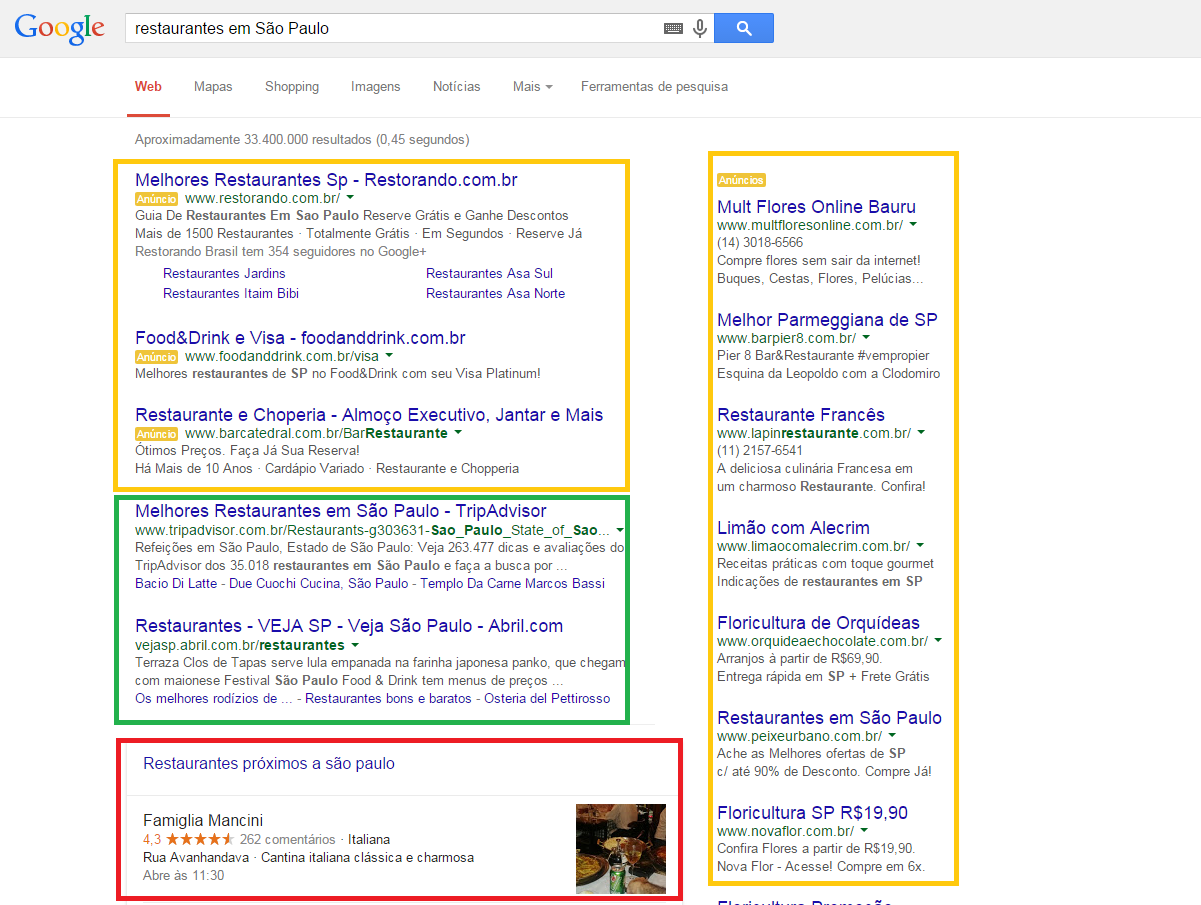Screen dimensions: 1201x905
Task: Click '262 comentários' for Famiglia Mancini
Action: point(288,839)
